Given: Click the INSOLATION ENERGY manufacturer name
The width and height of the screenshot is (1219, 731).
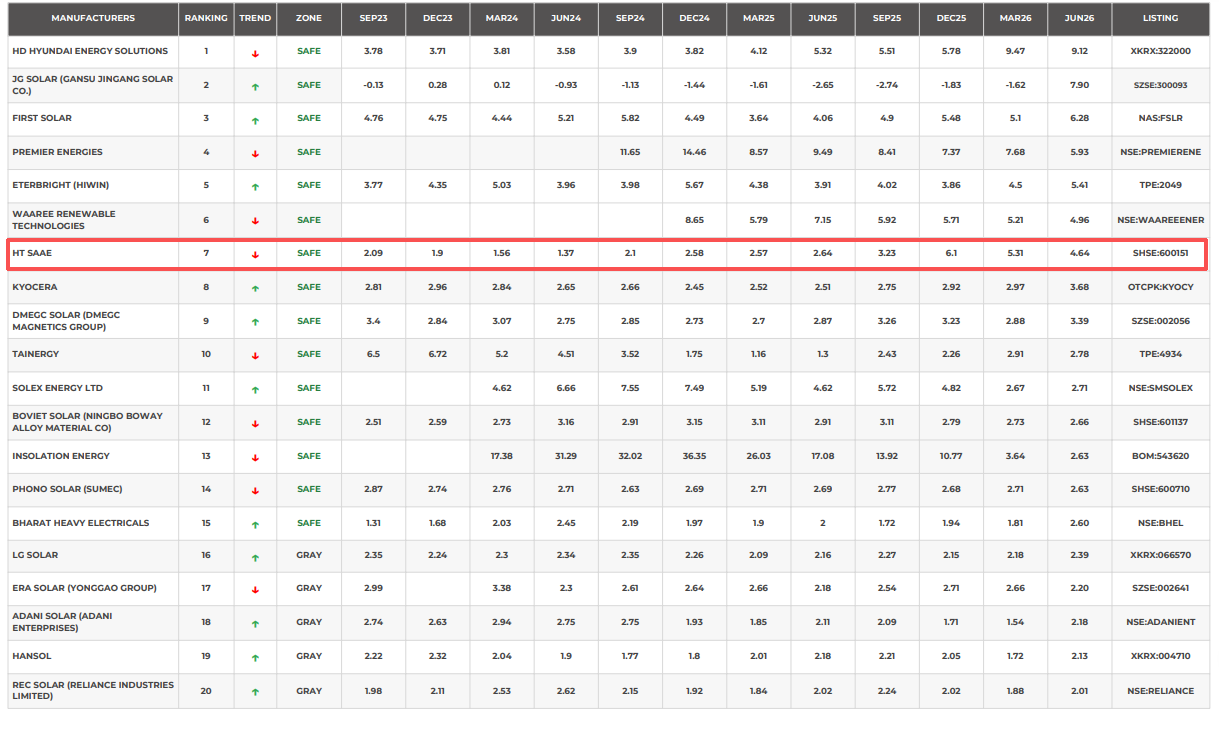Looking at the screenshot, I should (61, 456).
